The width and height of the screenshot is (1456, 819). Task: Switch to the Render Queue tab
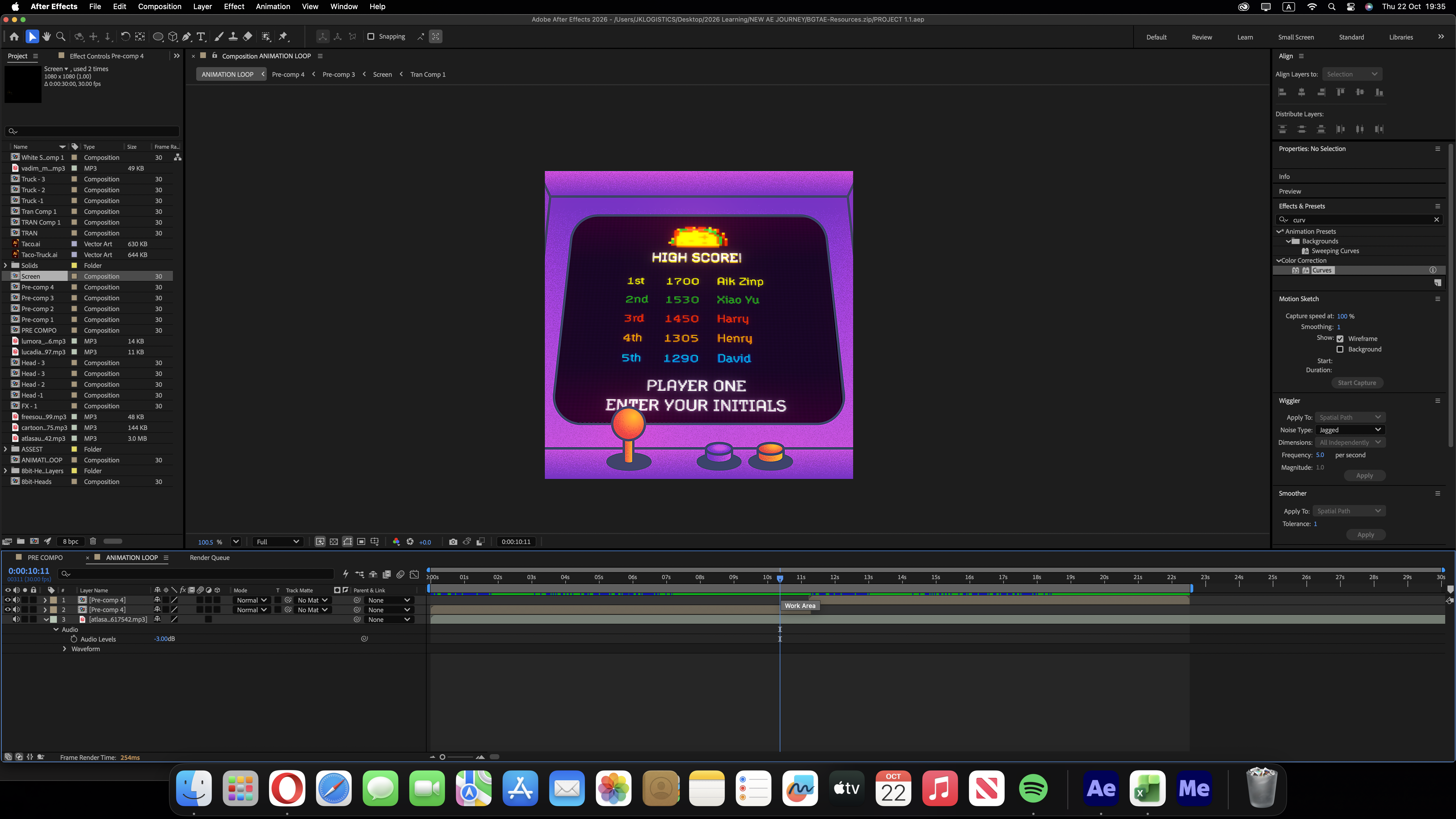coord(209,557)
